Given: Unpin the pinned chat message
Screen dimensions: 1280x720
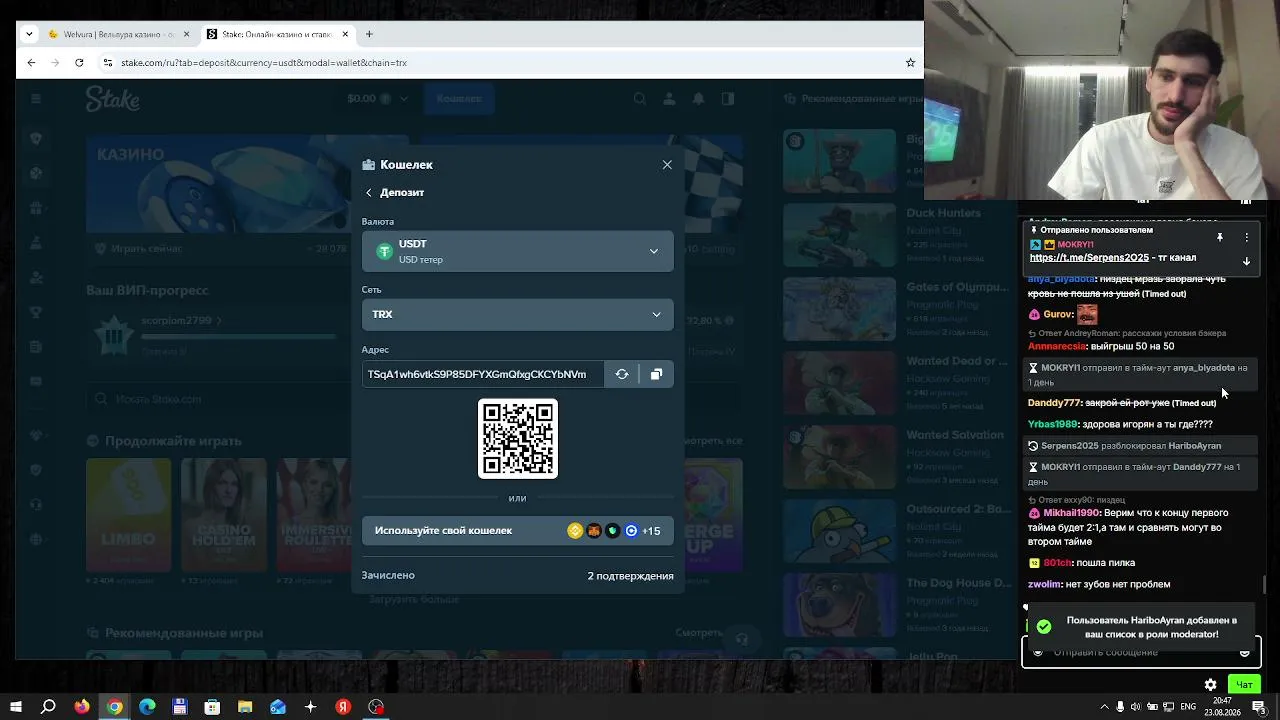Looking at the screenshot, I should coord(1219,238).
